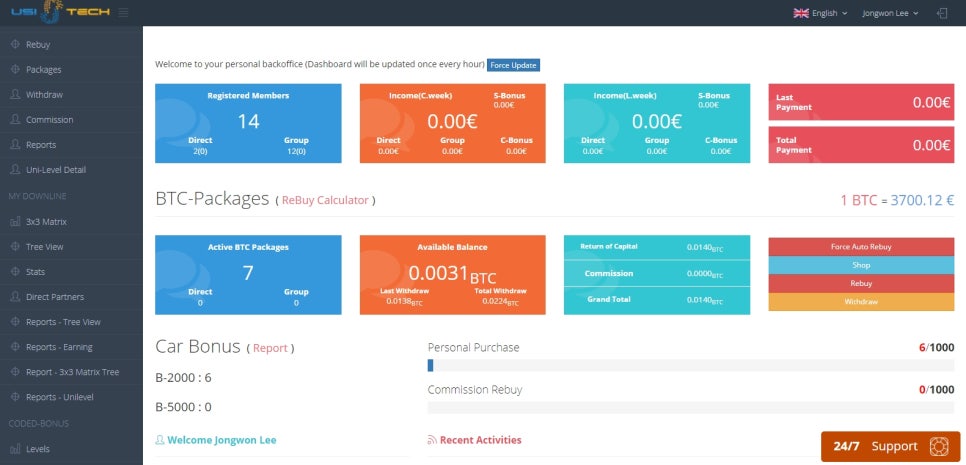Click the Active BTC Packages card
Screen dimensions: 966x465
pos(248,275)
